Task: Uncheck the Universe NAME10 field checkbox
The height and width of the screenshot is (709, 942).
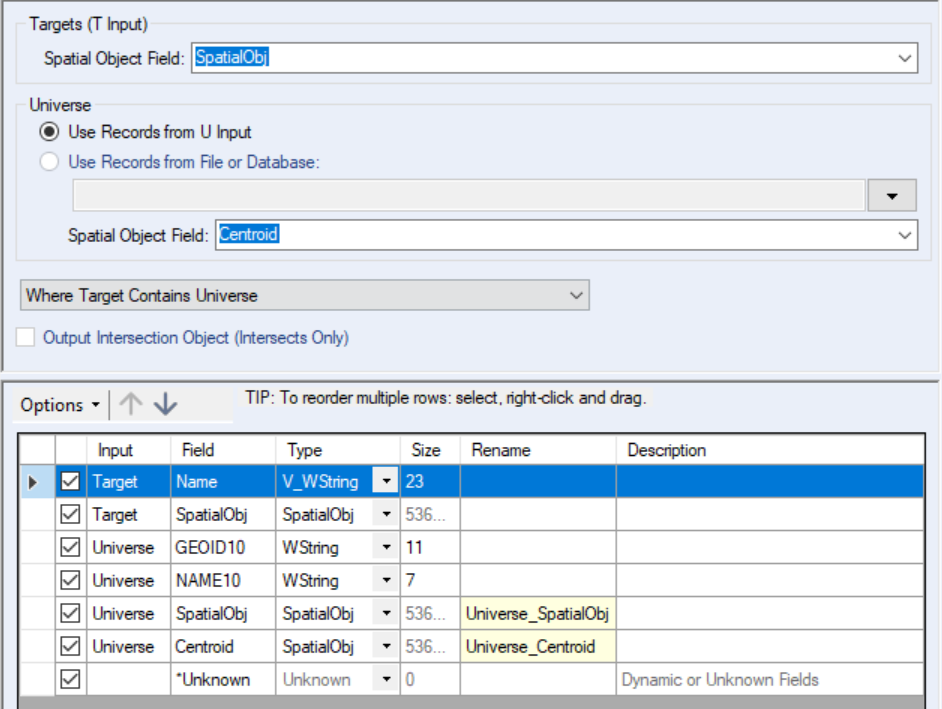Action: click(70, 580)
